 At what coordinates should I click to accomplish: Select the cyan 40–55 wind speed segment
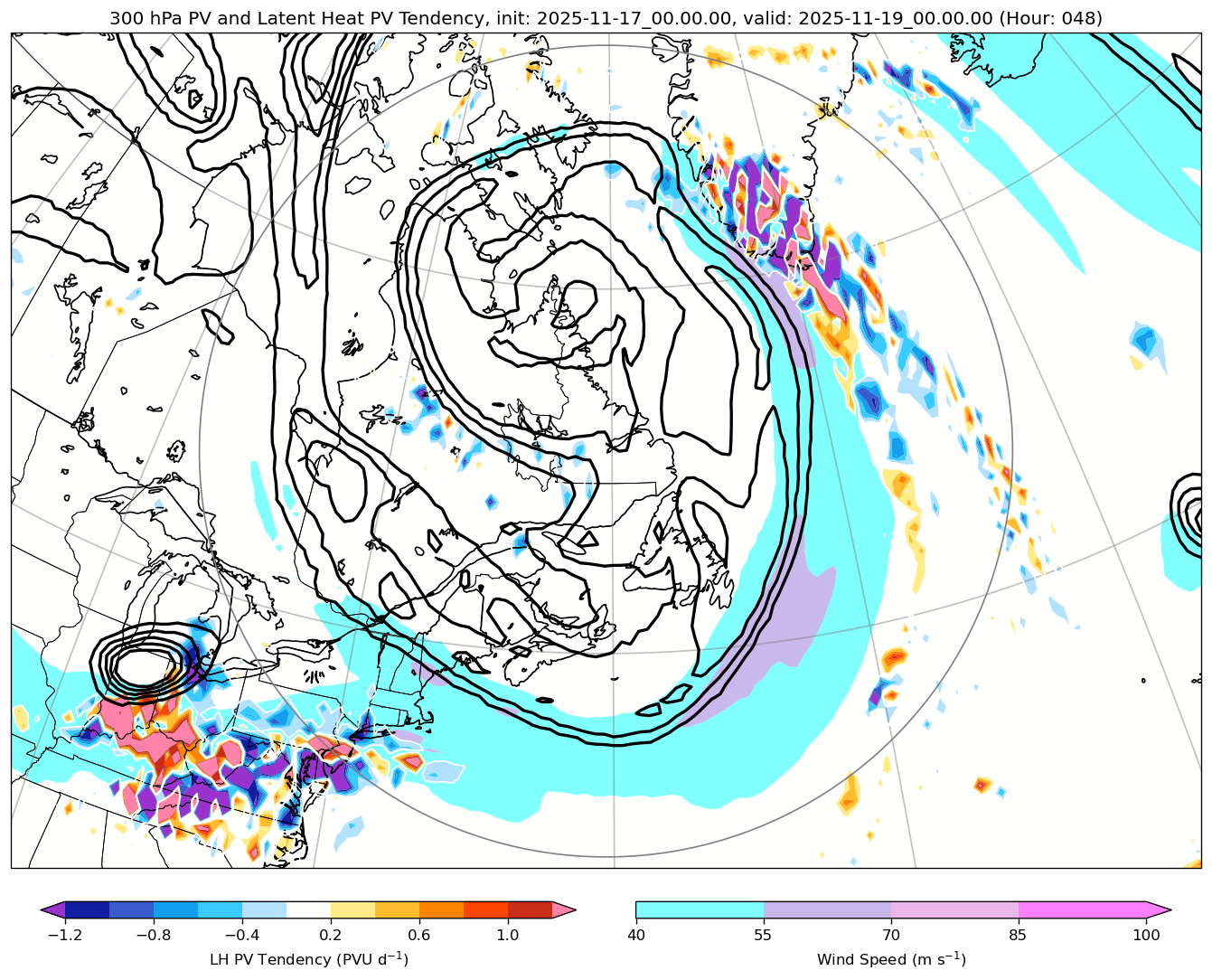coord(700,909)
